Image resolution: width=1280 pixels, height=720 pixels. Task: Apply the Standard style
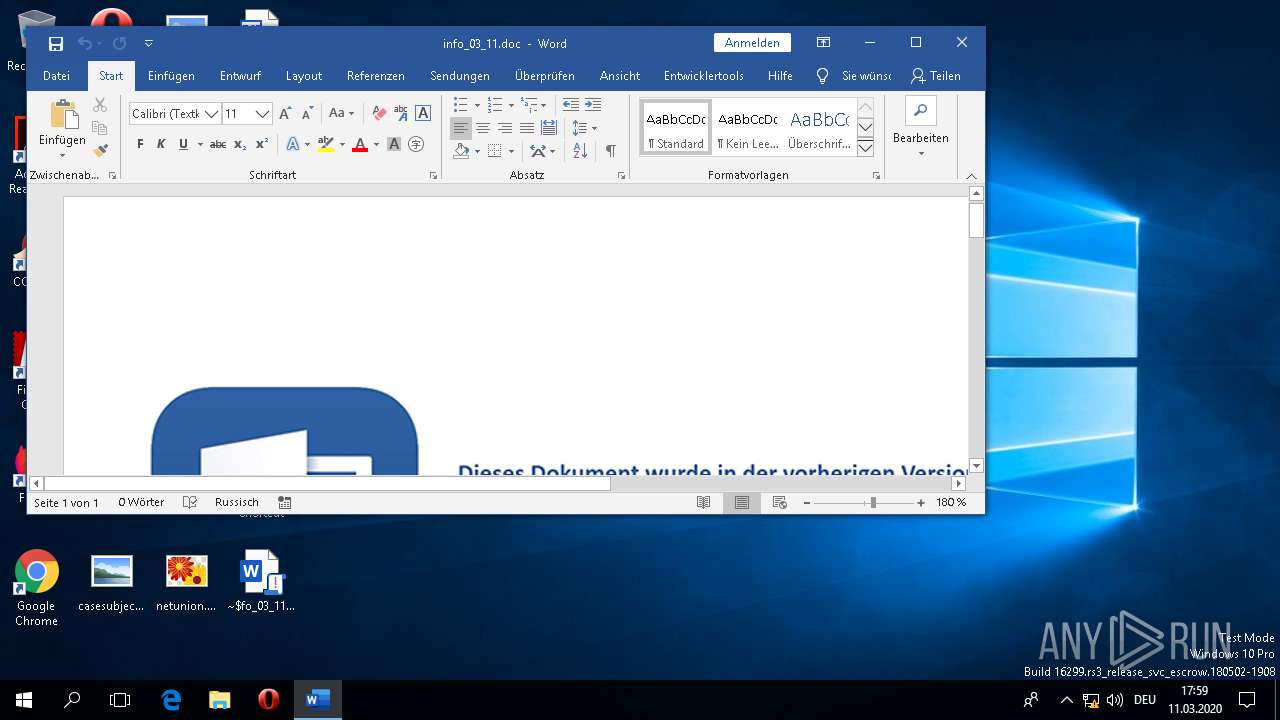[x=676, y=128]
